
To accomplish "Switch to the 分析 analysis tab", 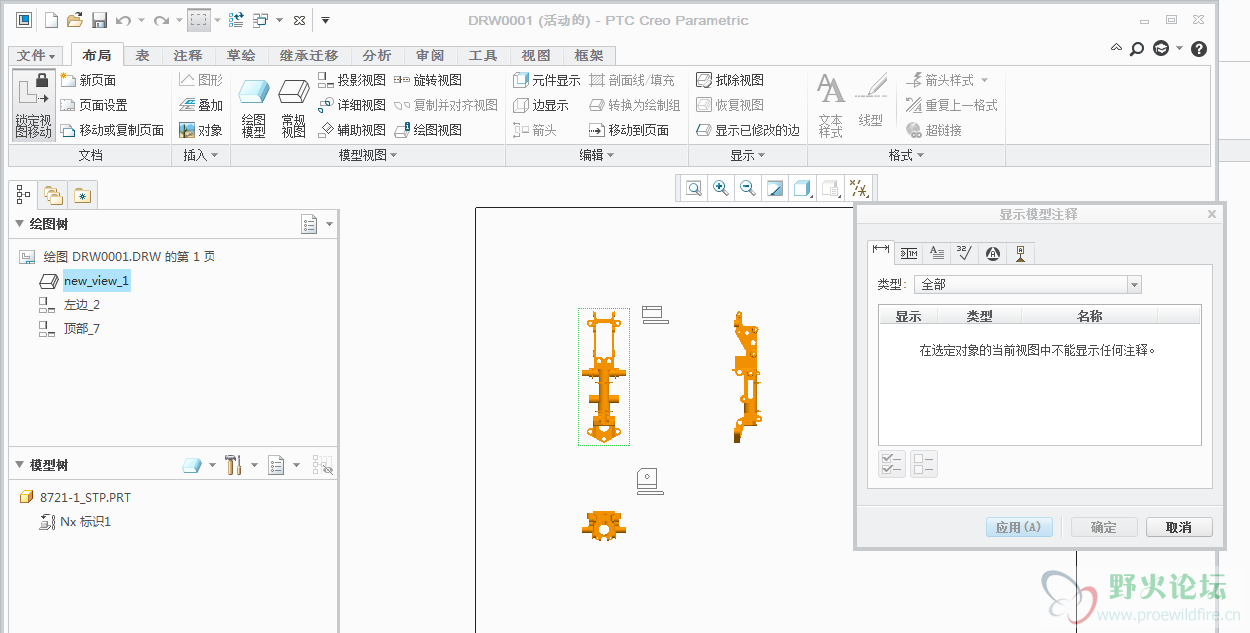I will (377, 56).
